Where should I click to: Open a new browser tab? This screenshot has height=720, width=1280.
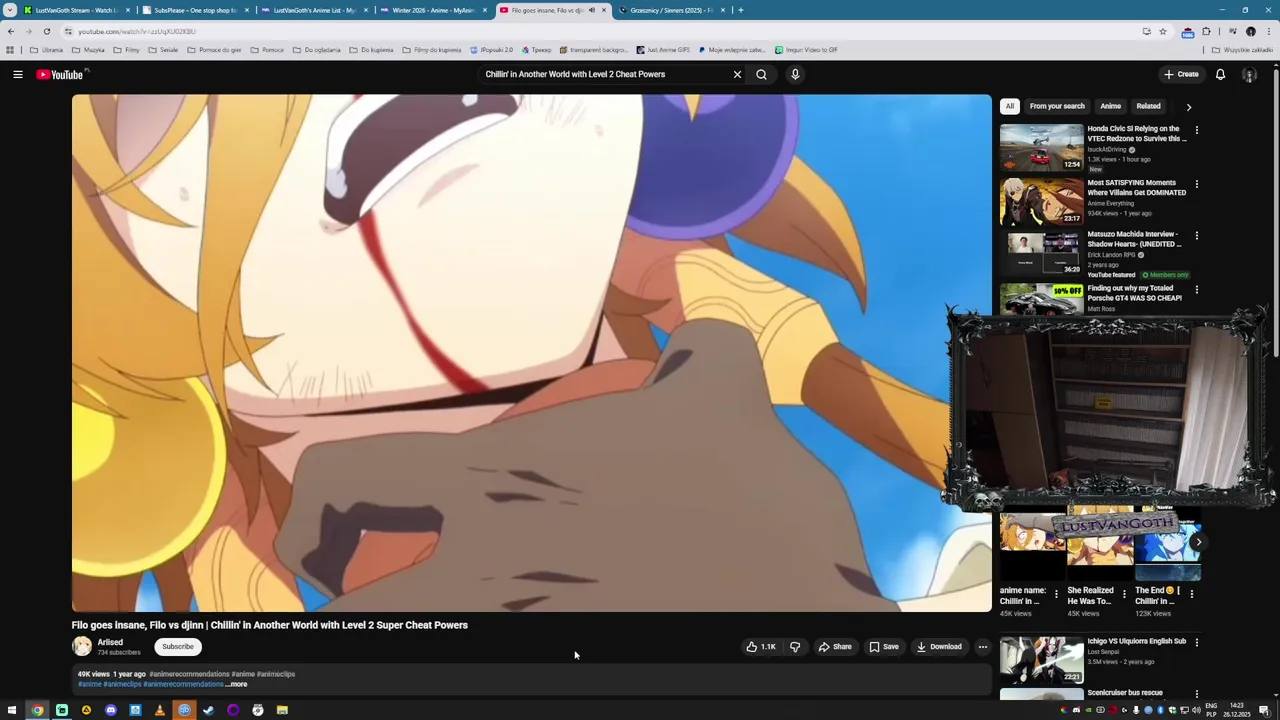pyautogui.click(x=740, y=10)
